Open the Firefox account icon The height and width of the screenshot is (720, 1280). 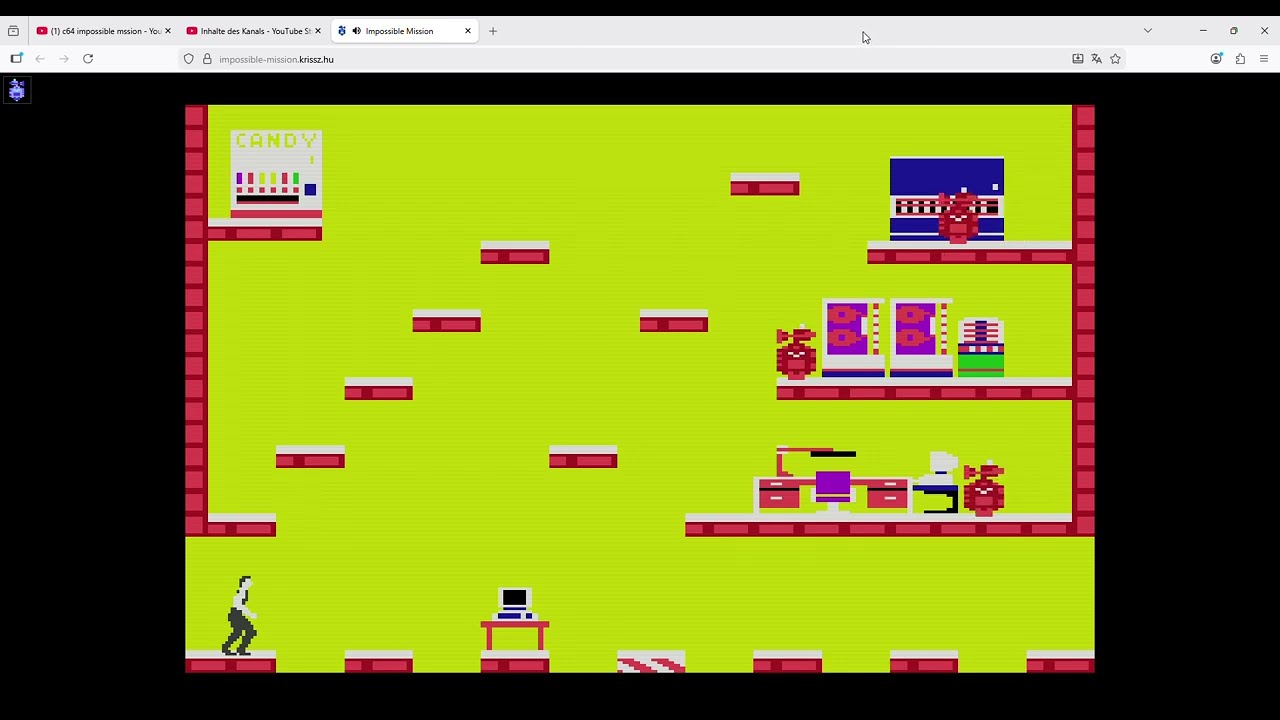click(1216, 59)
